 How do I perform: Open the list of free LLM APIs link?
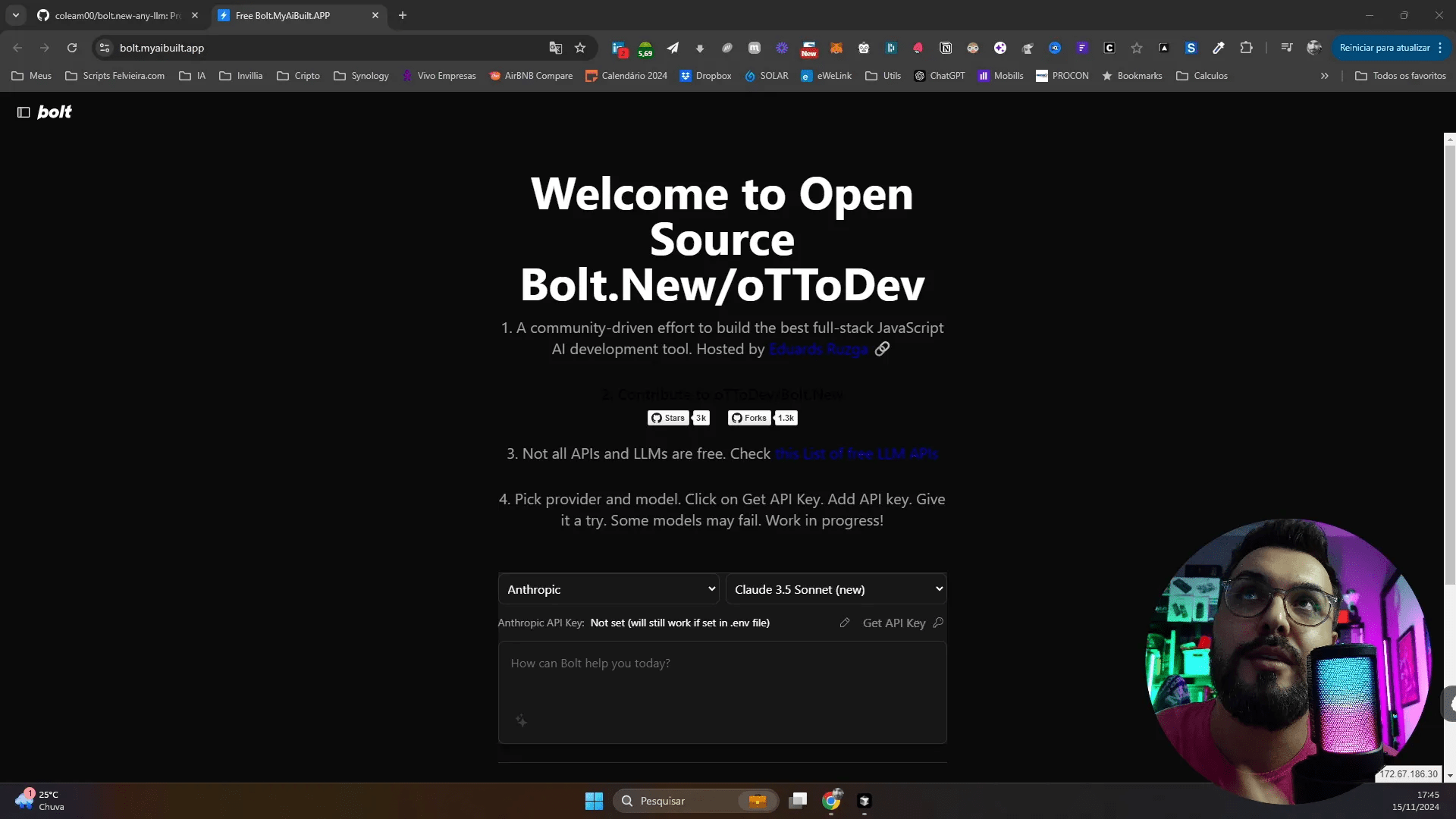pos(856,453)
